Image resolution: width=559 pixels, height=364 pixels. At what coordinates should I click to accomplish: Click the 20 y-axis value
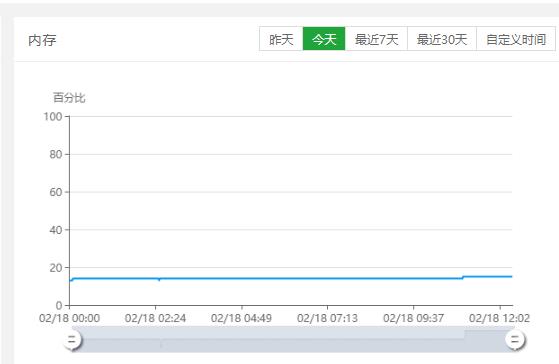[x=56, y=268]
